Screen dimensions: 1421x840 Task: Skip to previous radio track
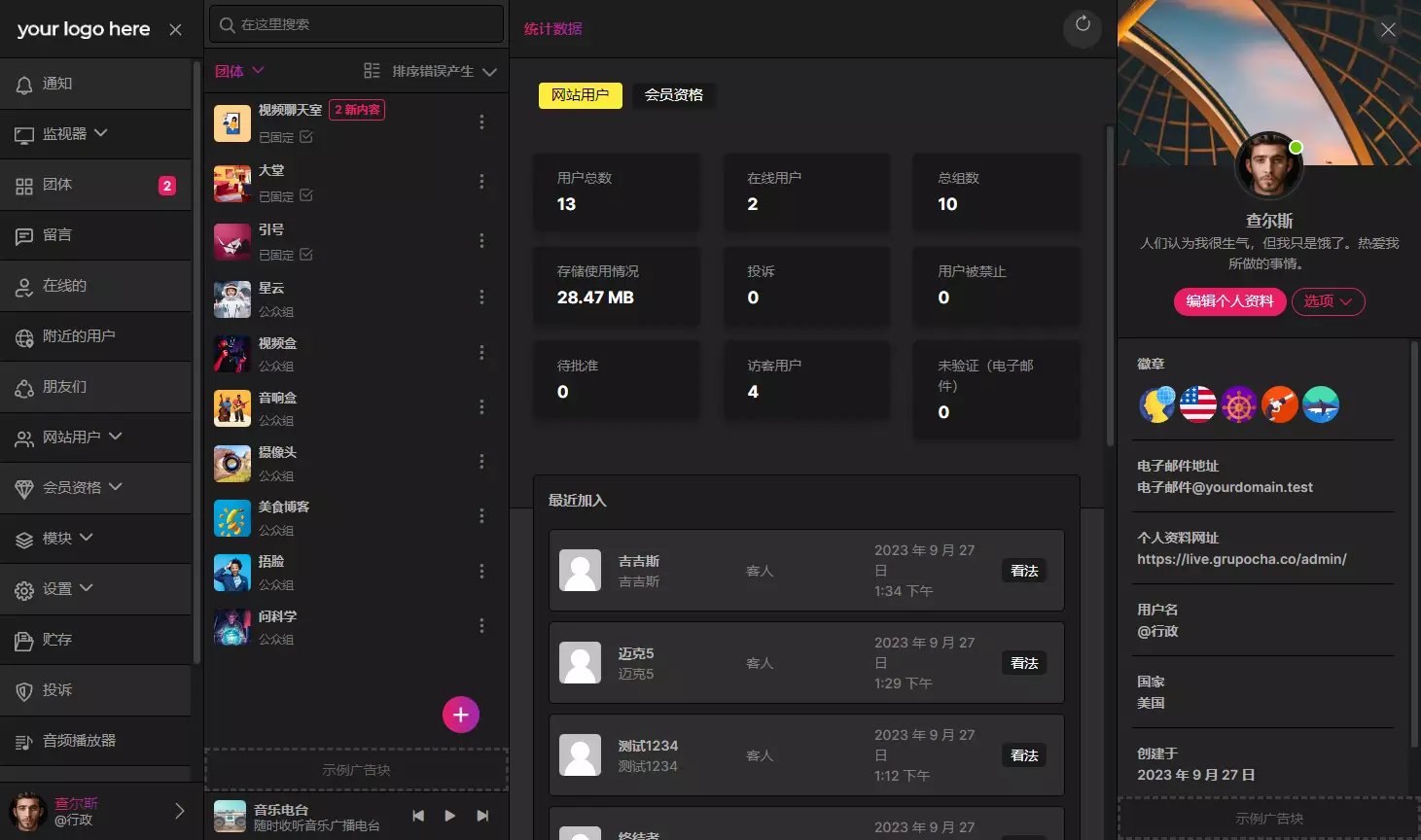pyautogui.click(x=418, y=816)
